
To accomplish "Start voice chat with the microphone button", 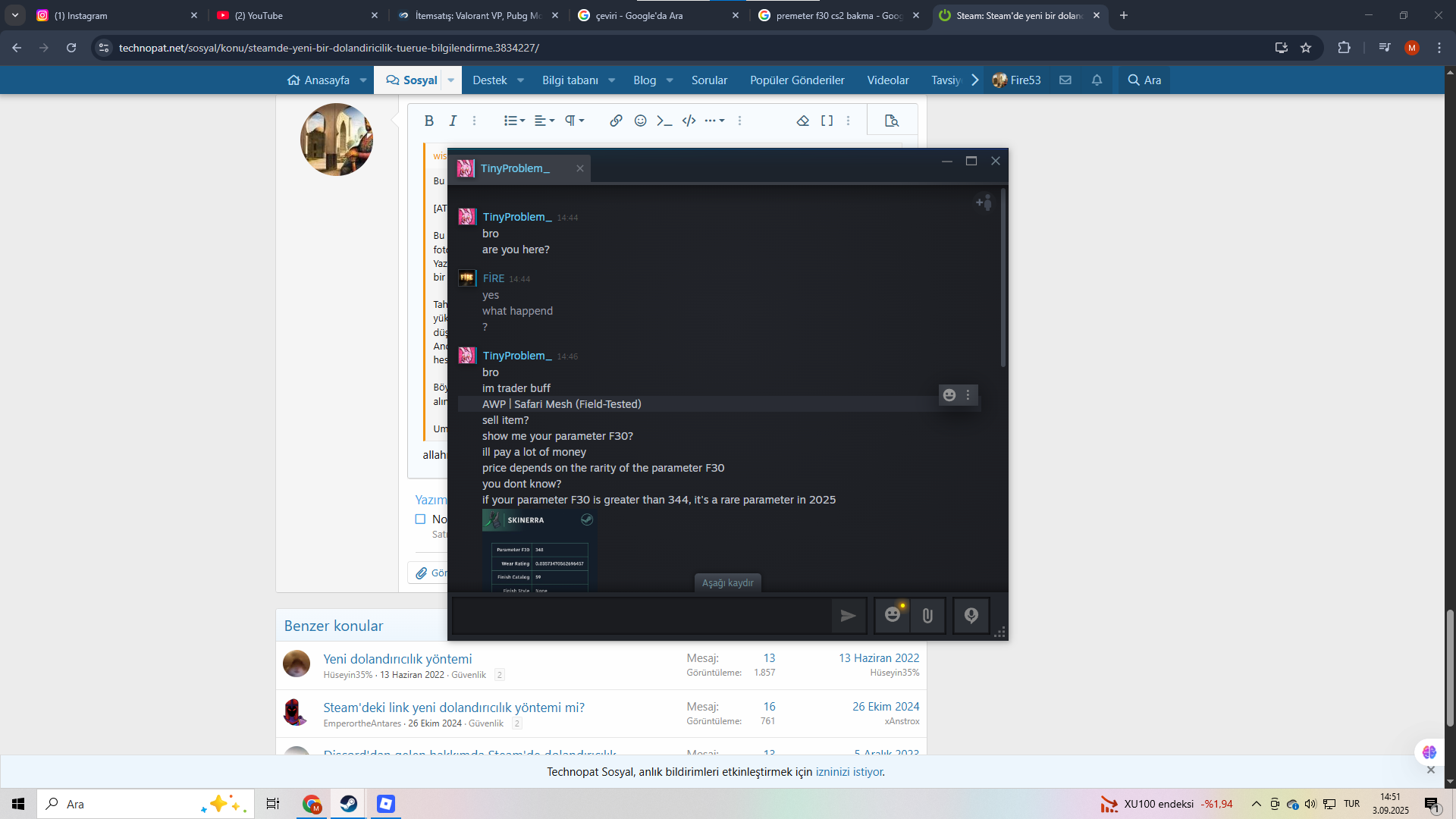I will tap(971, 615).
